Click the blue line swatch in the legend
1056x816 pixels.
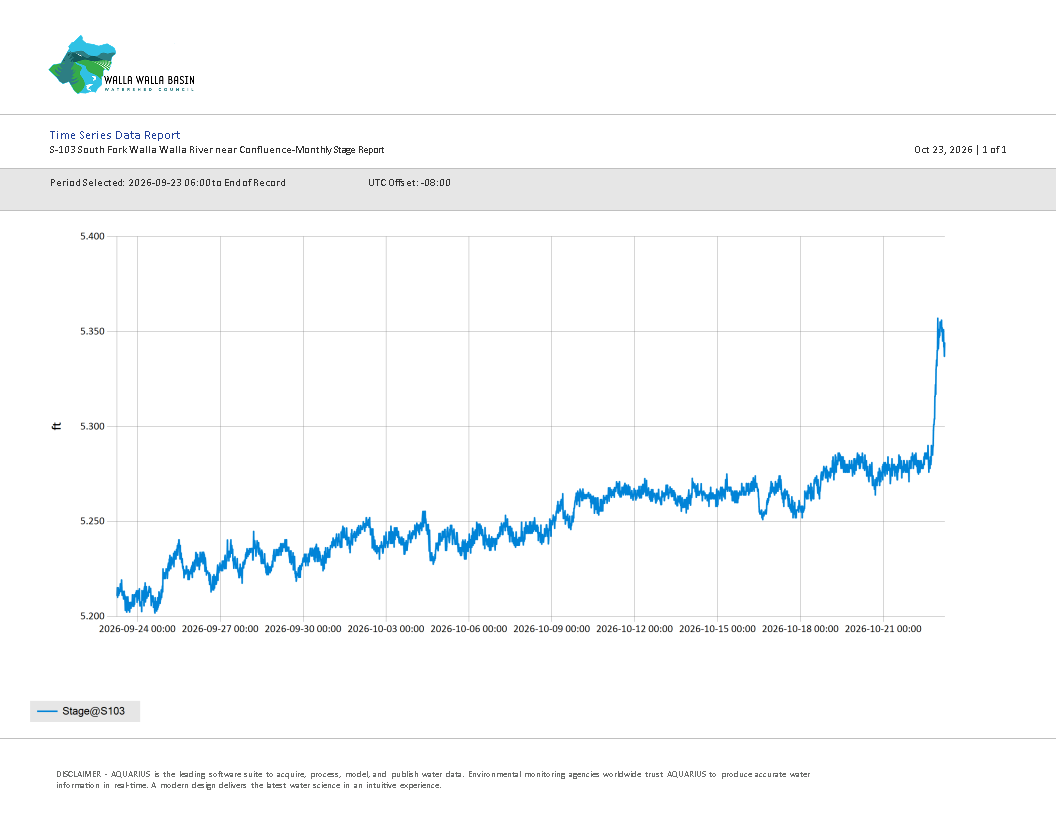pyautogui.click(x=47, y=711)
